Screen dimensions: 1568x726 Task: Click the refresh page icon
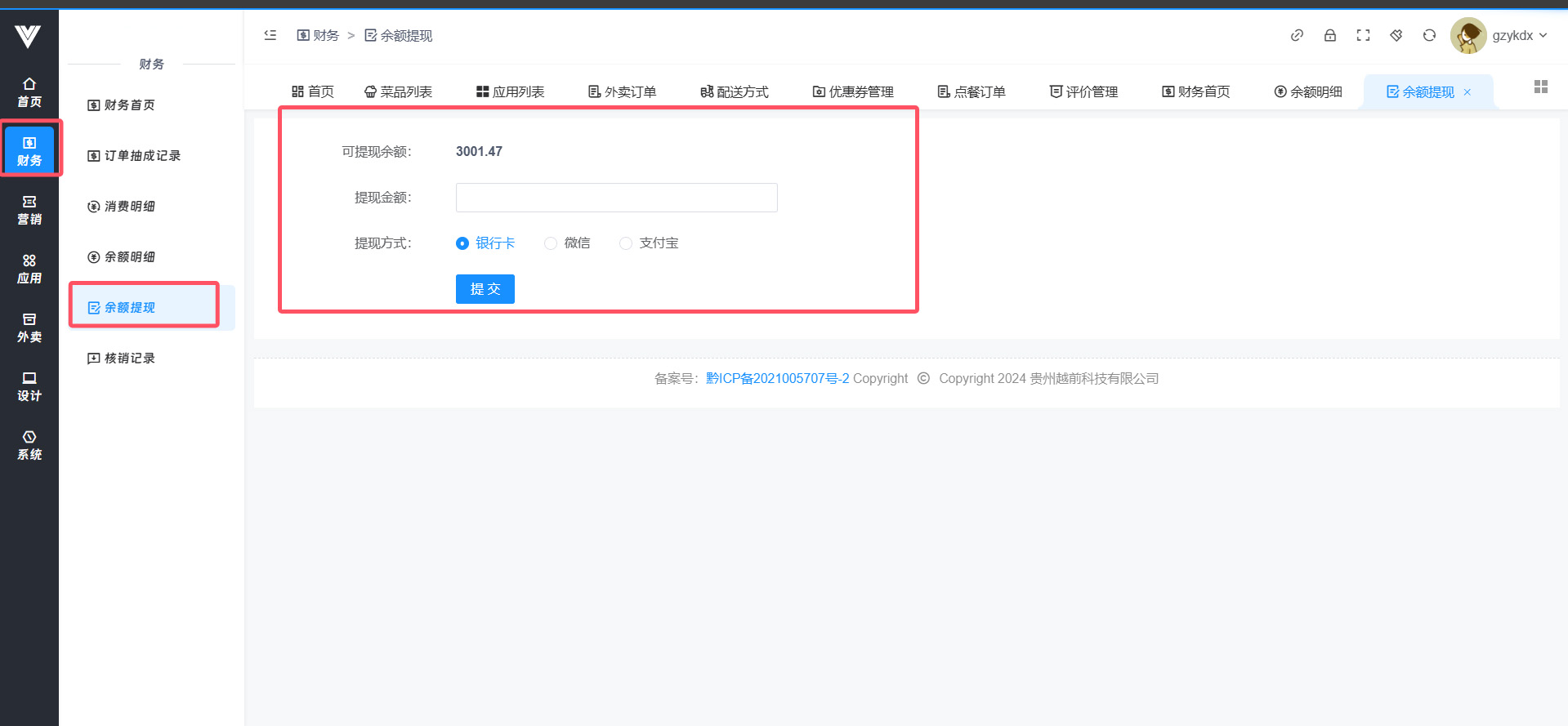point(1429,35)
